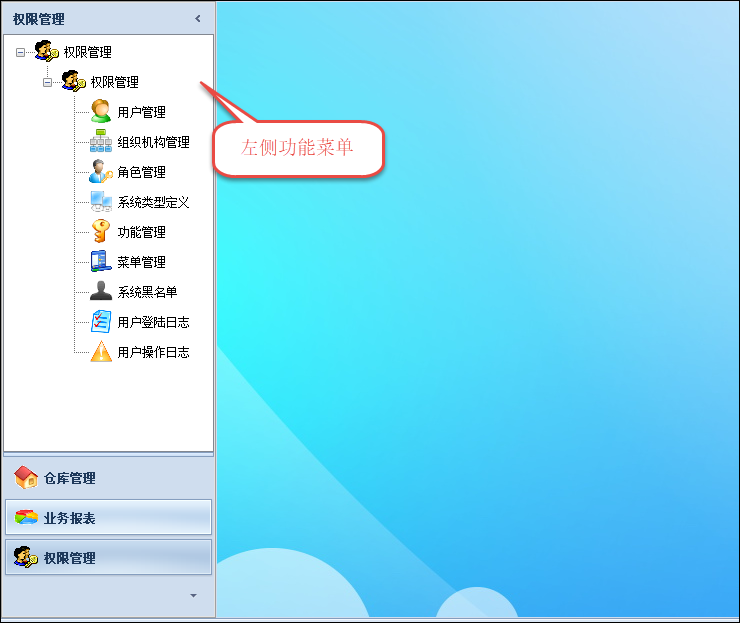Collapse the root 权限管理 tree node
This screenshot has height=623, width=740.
click(20, 52)
